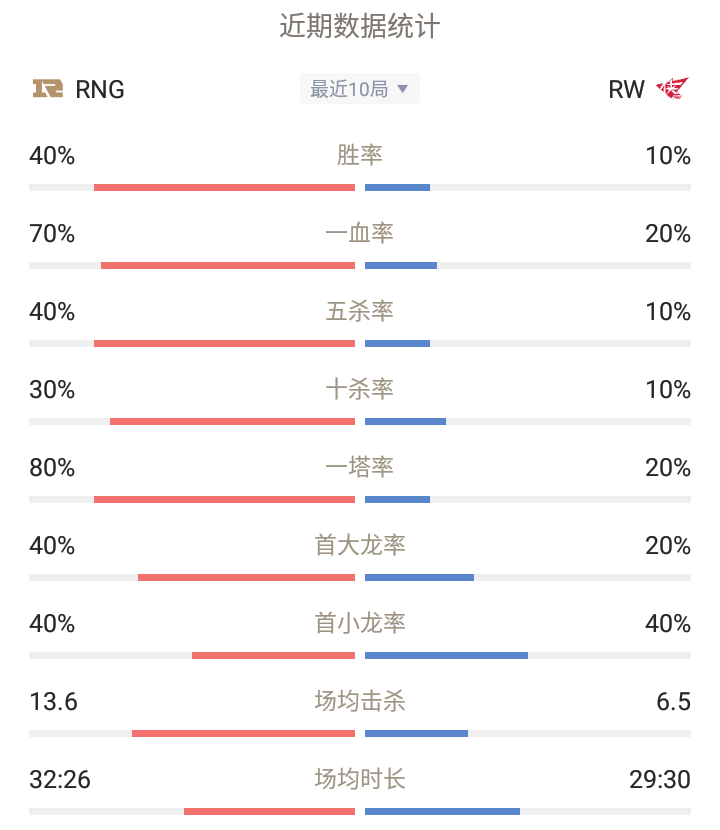Select the RNG team name
This screenshot has height=830, width=720.
100,89
